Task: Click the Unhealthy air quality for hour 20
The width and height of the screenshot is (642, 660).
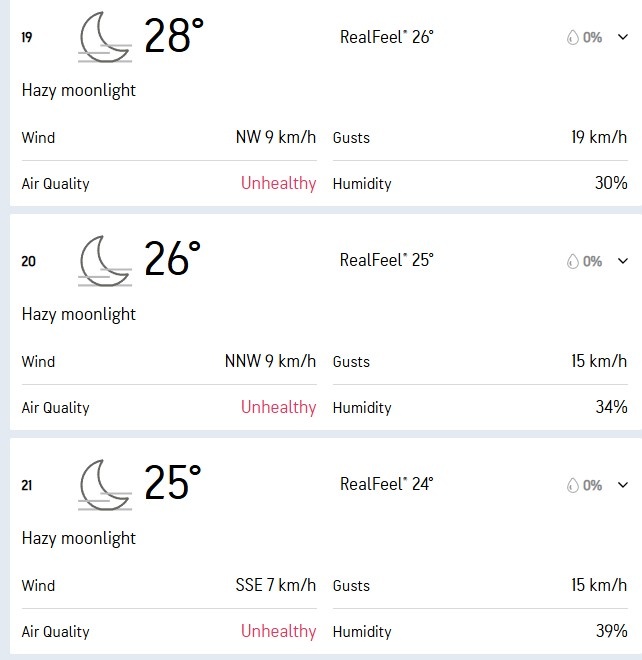Action: [278, 407]
